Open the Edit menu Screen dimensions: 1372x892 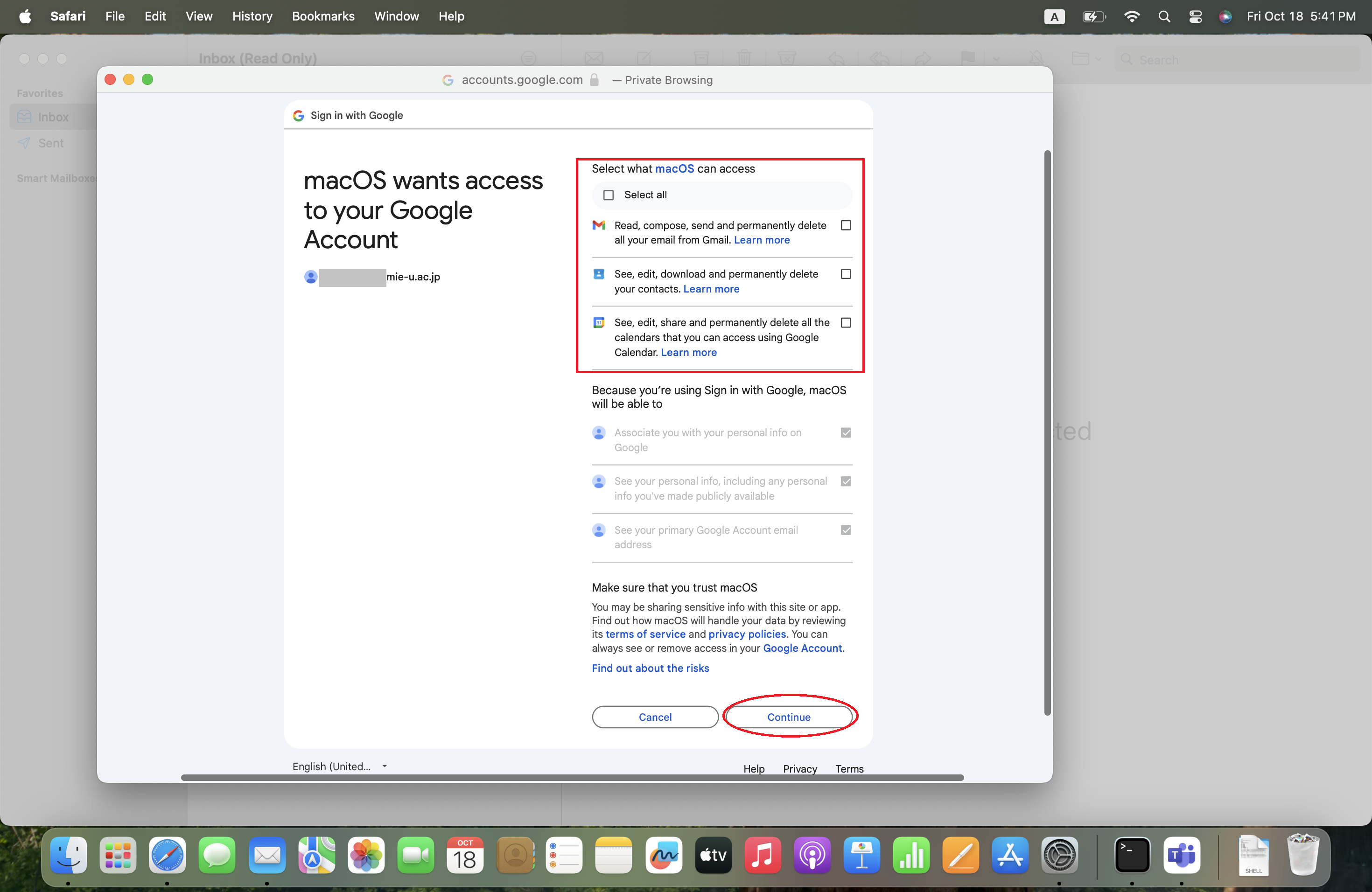[x=155, y=16]
